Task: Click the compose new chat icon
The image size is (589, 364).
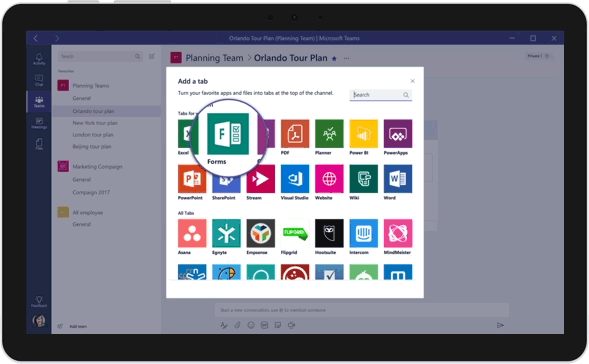Action: click(152, 56)
